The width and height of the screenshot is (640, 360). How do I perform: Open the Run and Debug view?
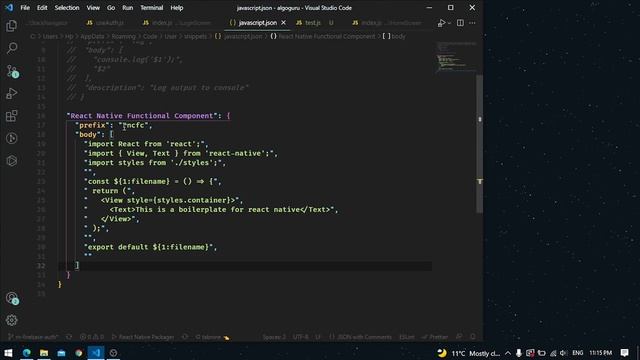coord(11,93)
